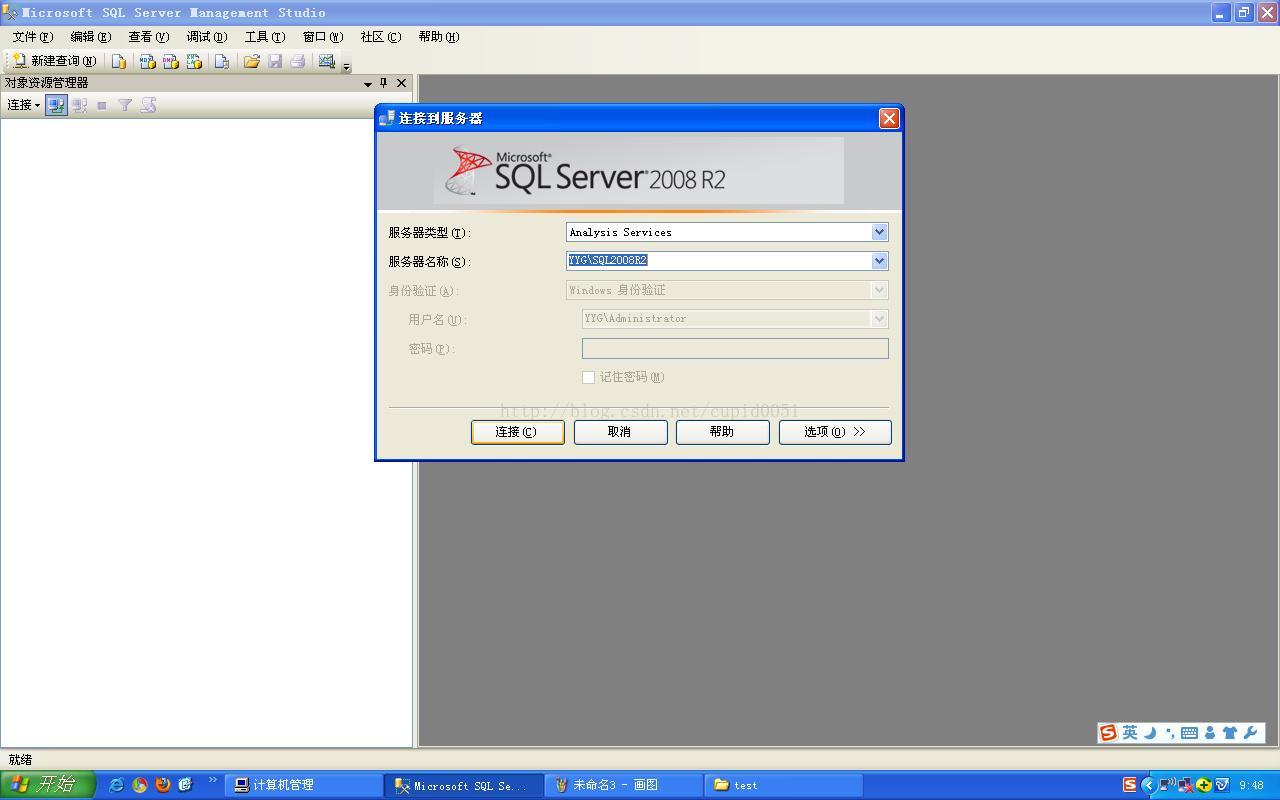
Task: Expand the quick launch overflow chevron
Action: [212, 780]
